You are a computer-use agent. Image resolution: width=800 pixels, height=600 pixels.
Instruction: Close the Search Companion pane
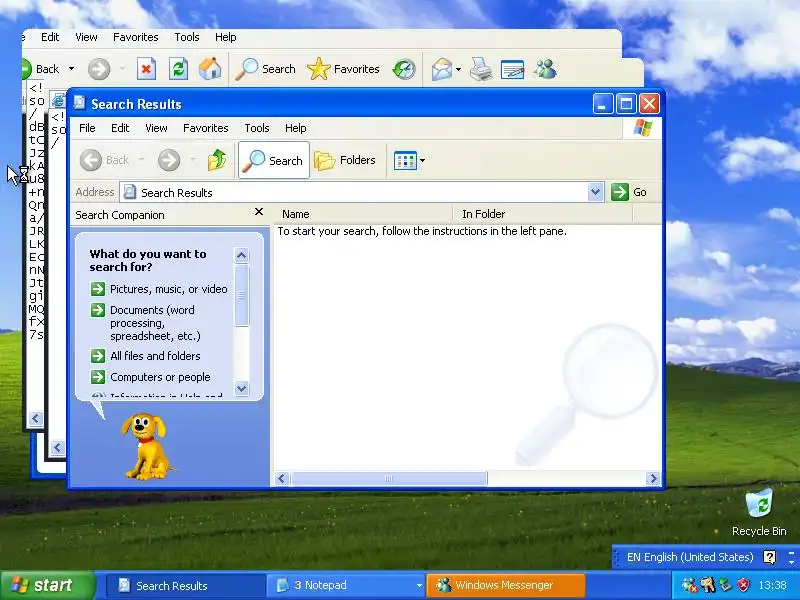[259, 211]
